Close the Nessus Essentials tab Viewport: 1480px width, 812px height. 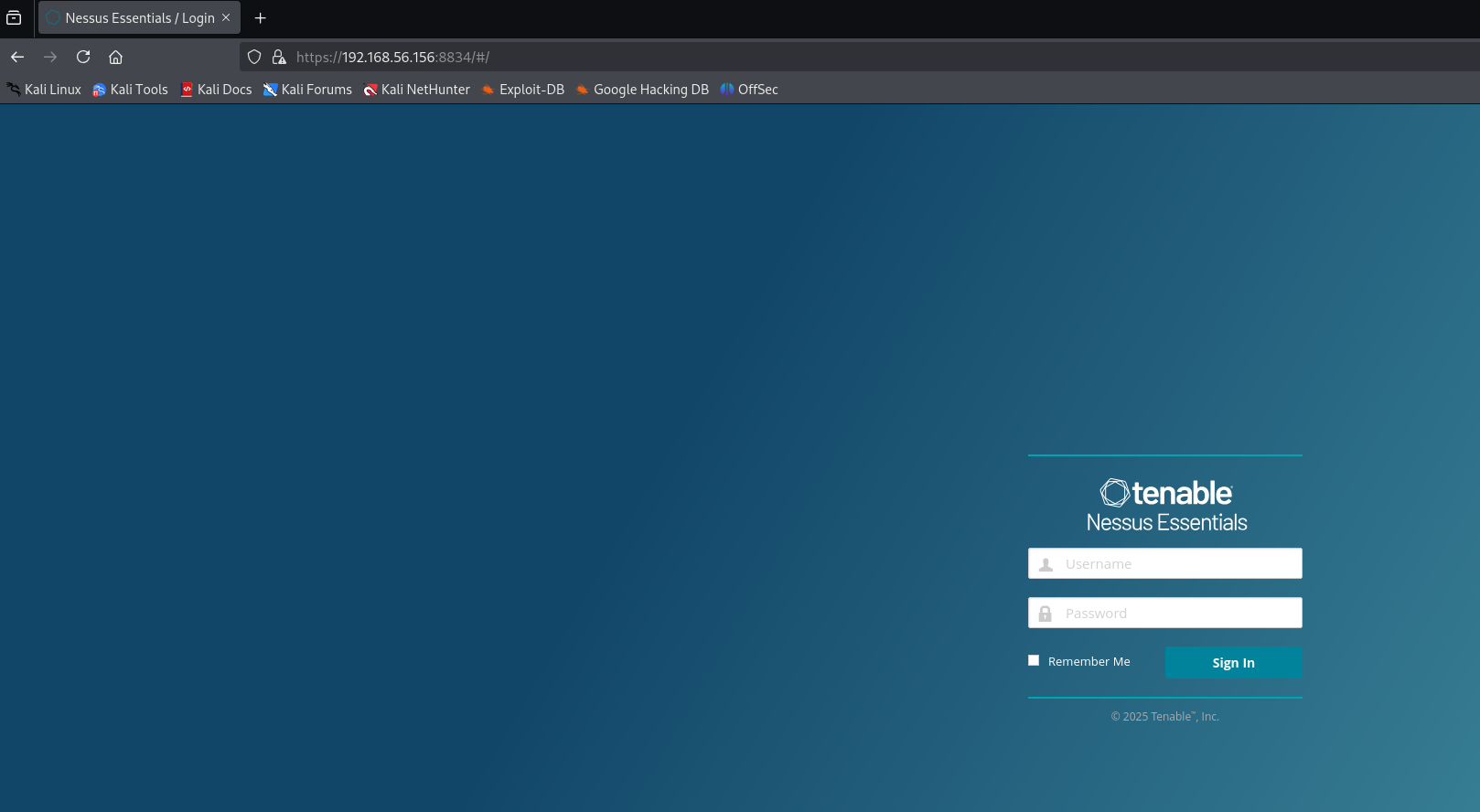pos(226,17)
